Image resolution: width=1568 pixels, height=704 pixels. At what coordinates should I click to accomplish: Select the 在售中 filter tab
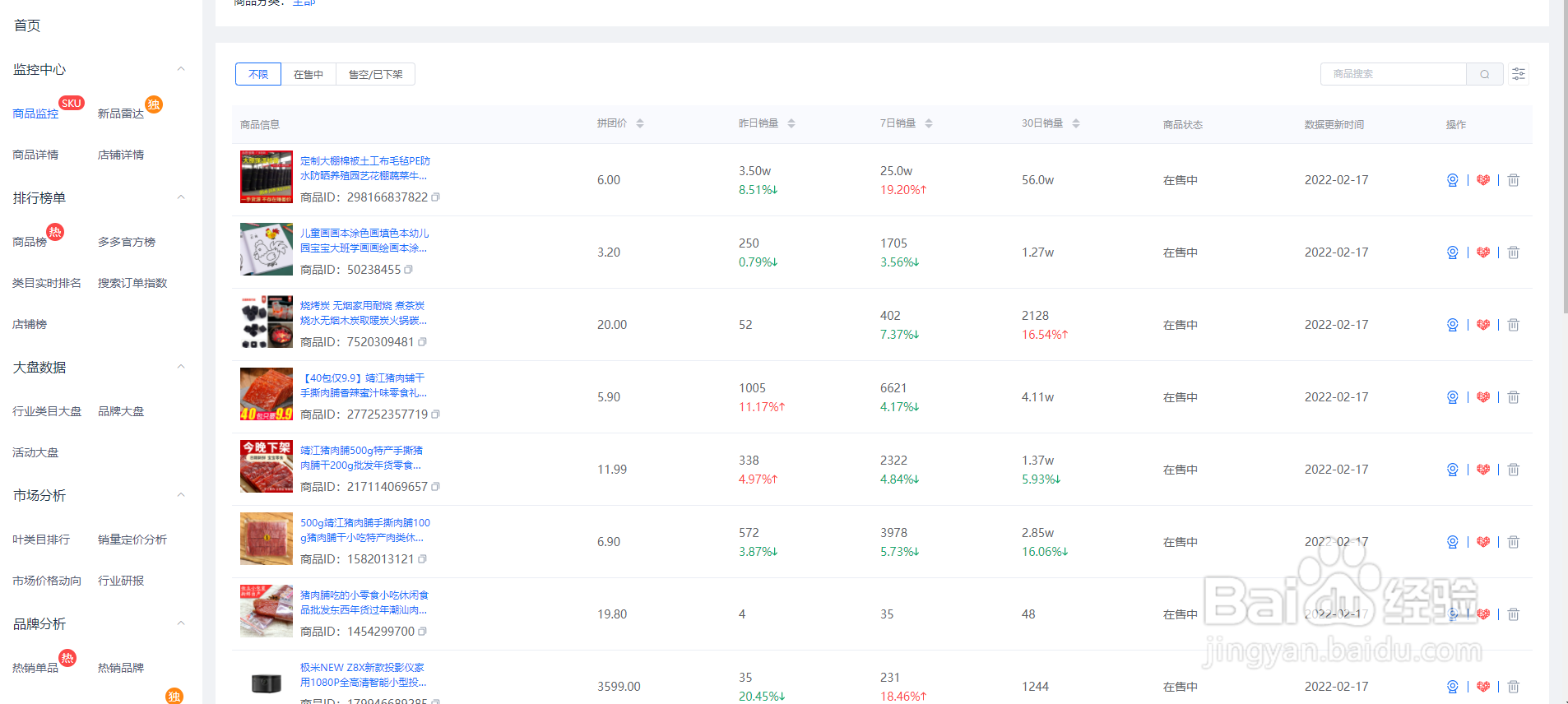(x=308, y=74)
